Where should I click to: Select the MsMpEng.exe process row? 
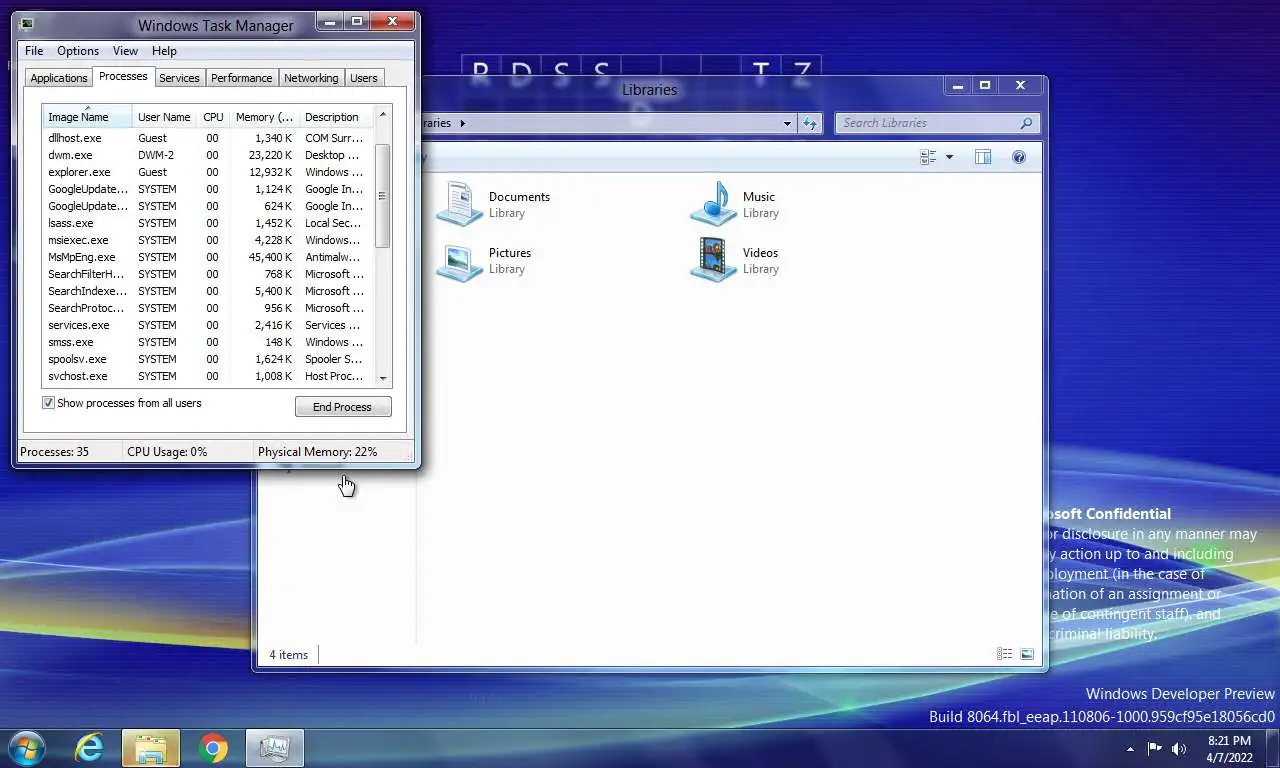point(208,257)
